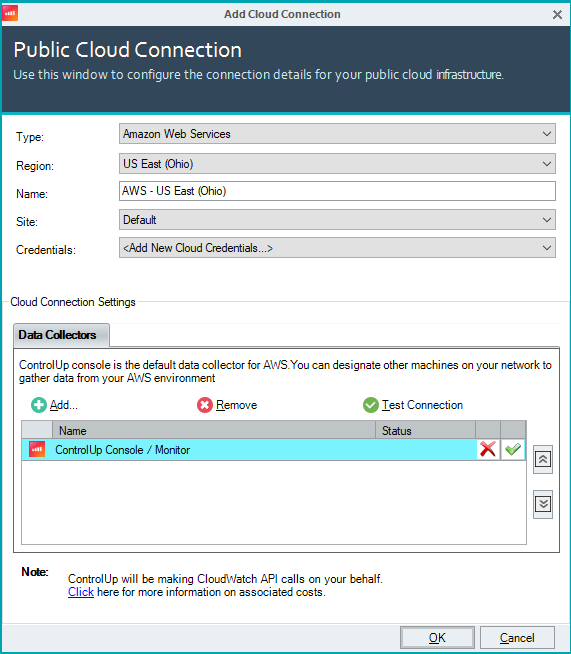The width and height of the screenshot is (571, 654).
Task: Click the ControlUp logo in the title bar
Action: [x=10, y=13]
